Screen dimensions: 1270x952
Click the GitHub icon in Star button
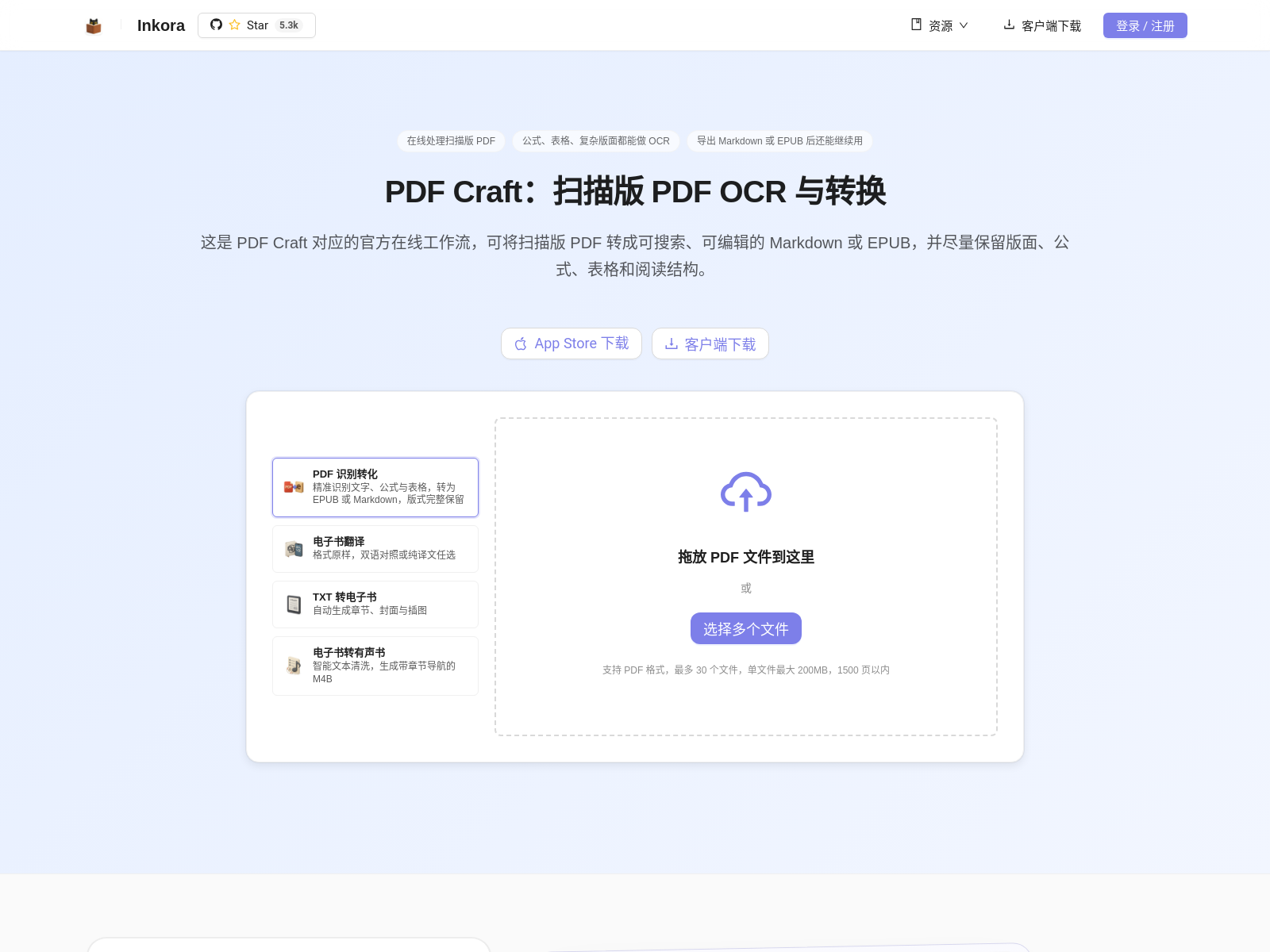(x=216, y=25)
